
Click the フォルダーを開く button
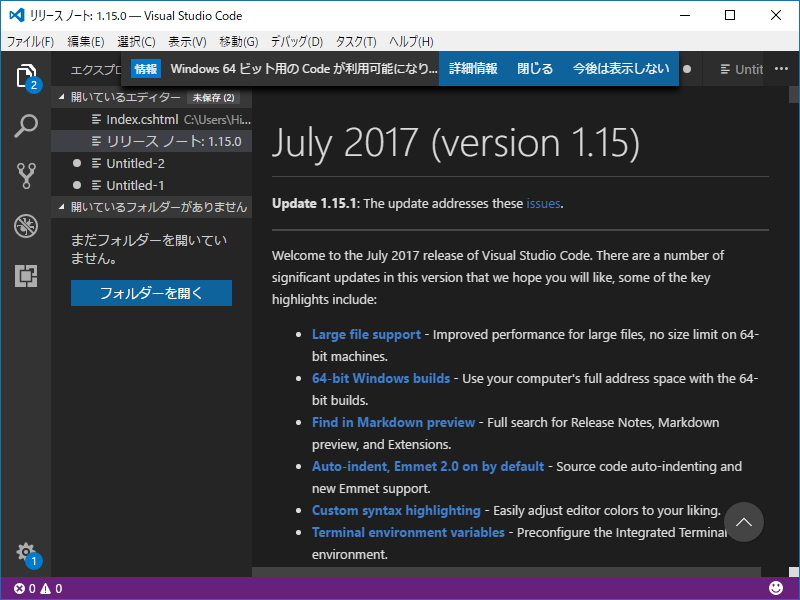pyautogui.click(x=151, y=293)
